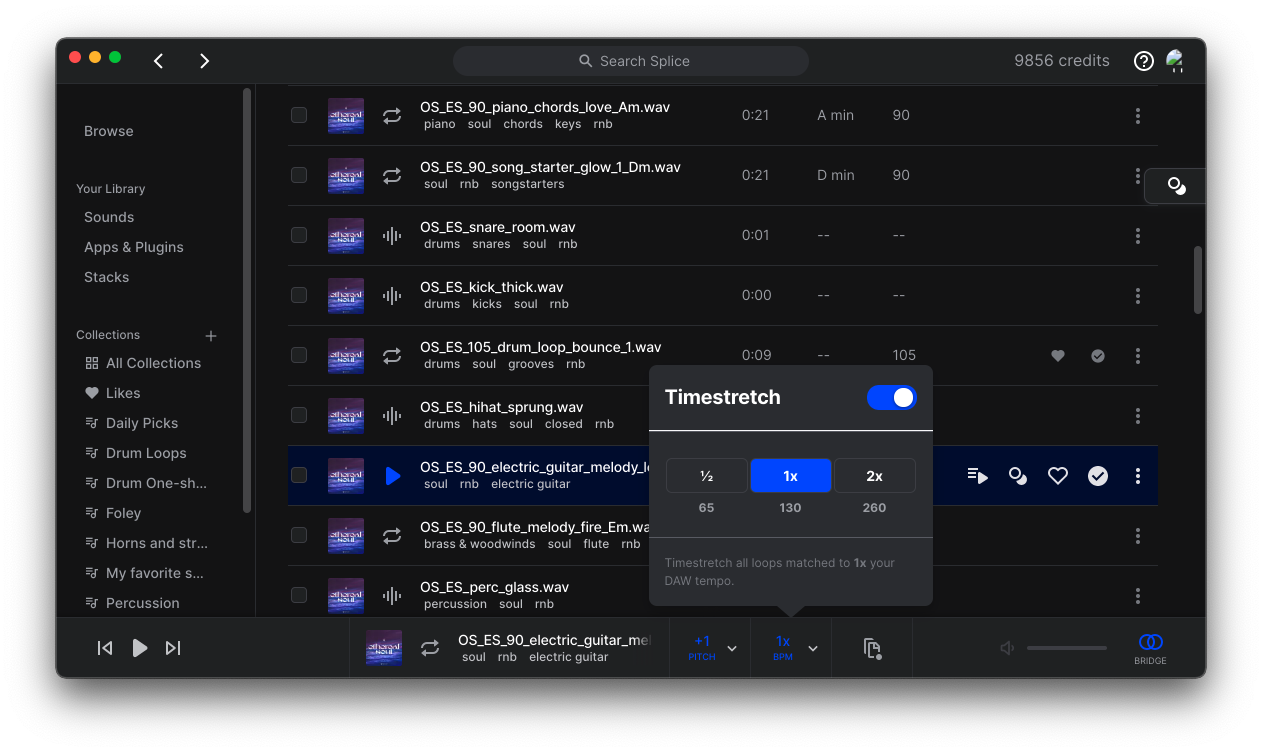The width and height of the screenshot is (1262, 752).
Task: Click the waveform icon next to OS_ES_snare_room.wav
Action: click(x=390, y=235)
